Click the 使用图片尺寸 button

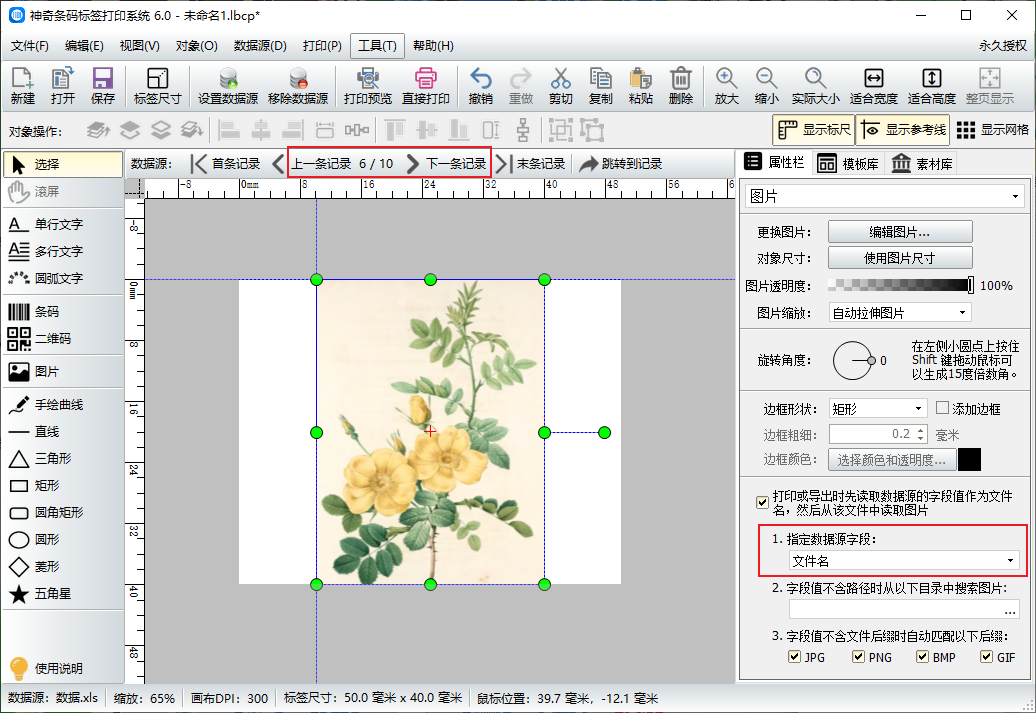(900, 258)
